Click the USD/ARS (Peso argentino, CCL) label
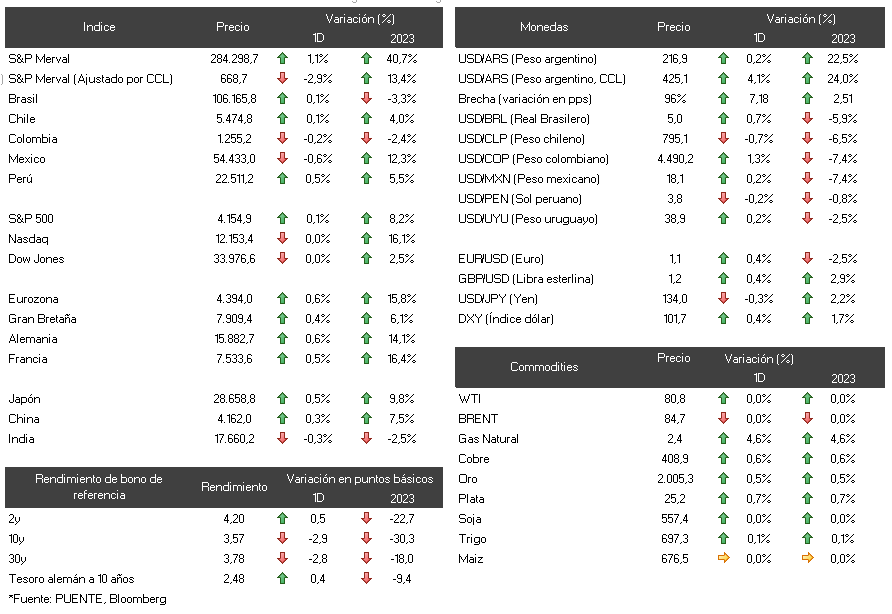Screen dimensions: 892x614 point(542,79)
